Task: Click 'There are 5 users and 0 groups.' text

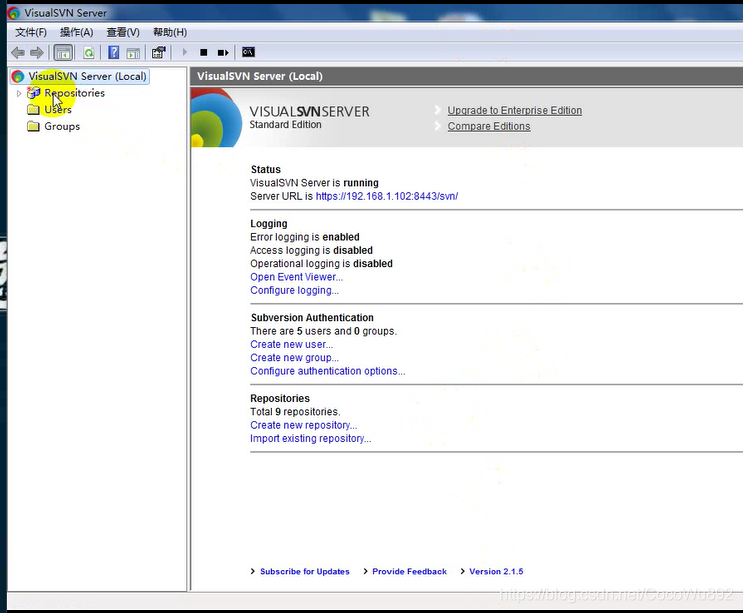Action: coord(324,331)
